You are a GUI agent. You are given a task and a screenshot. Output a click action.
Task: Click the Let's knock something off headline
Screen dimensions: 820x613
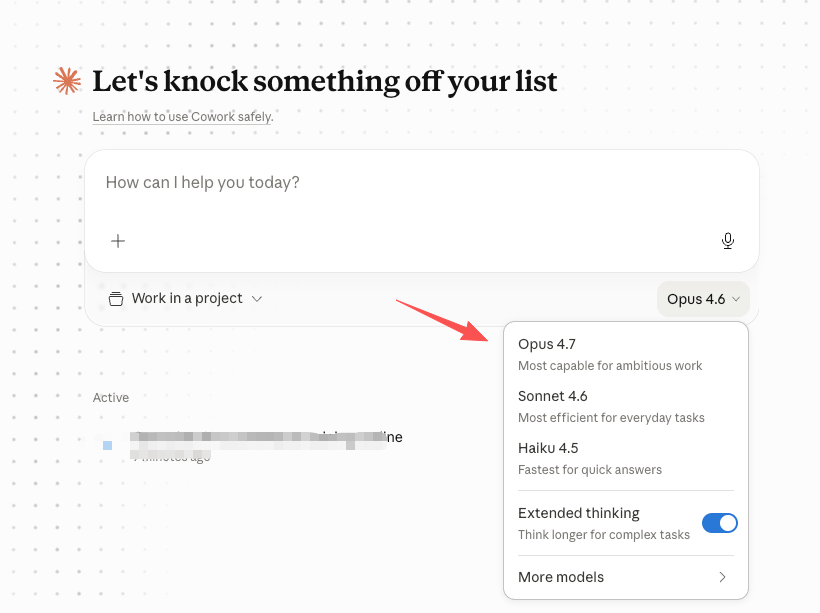click(x=324, y=81)
